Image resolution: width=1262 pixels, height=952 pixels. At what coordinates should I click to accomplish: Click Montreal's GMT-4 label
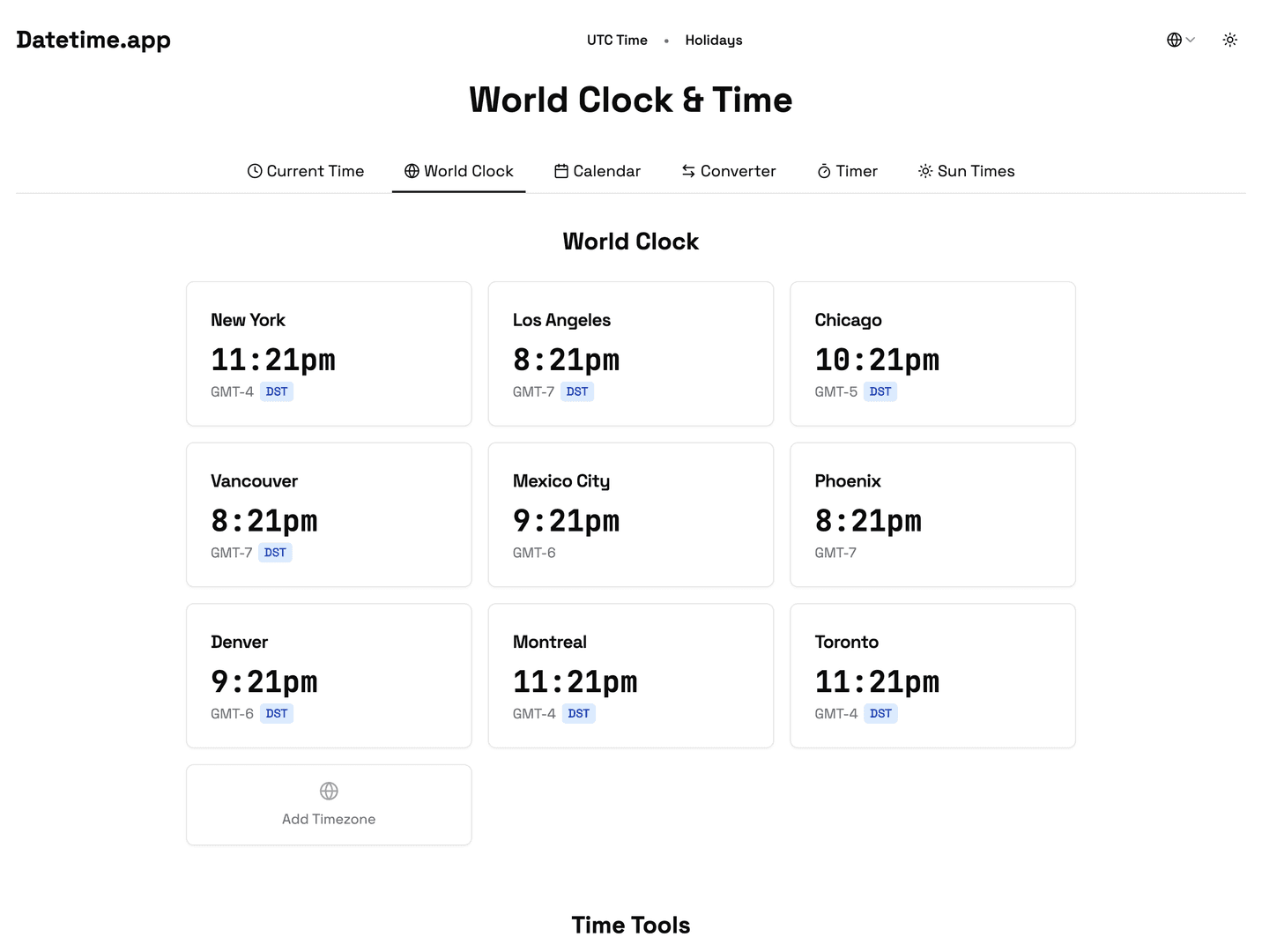(x=534, y=714)
